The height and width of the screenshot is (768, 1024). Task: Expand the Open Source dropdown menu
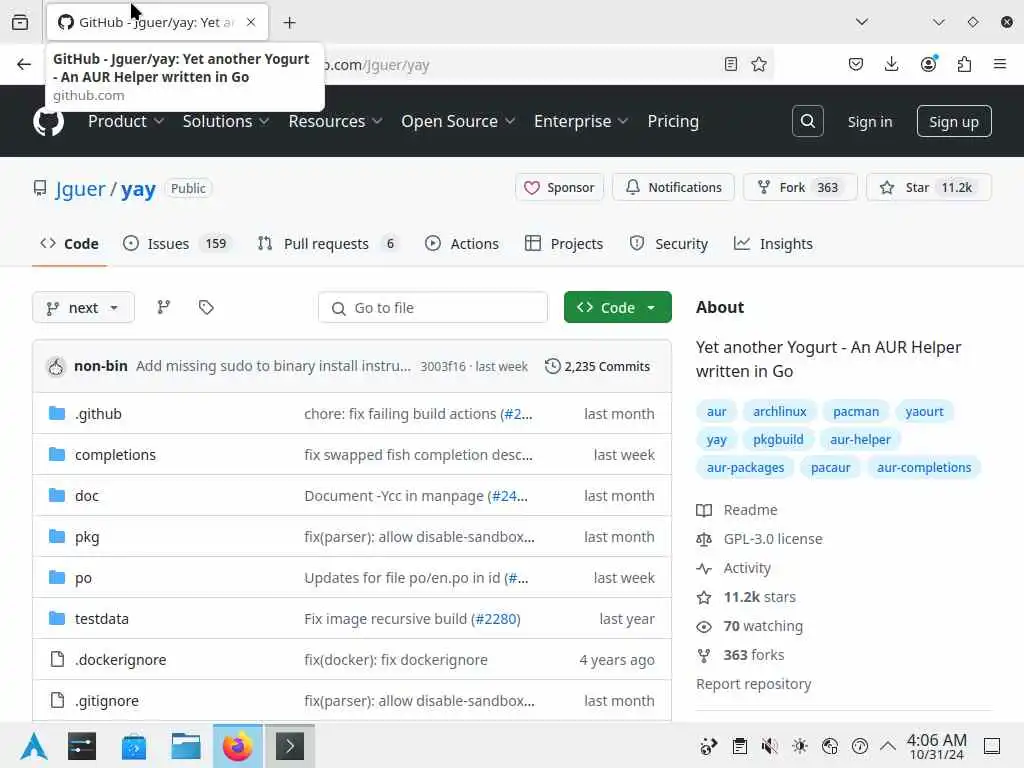click(458, 121)
